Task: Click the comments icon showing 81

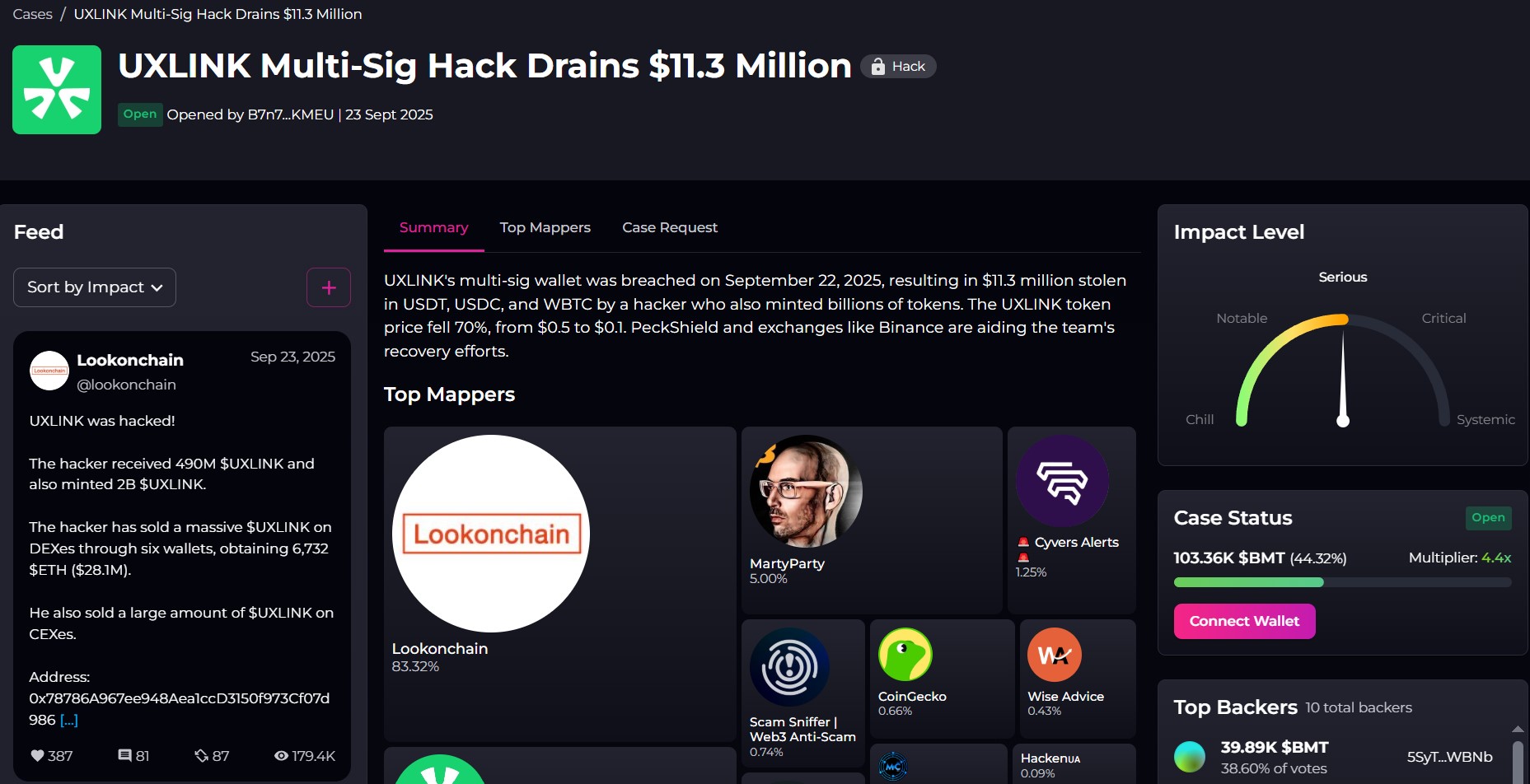Action: pyautogui.click(x=125, y=755)
